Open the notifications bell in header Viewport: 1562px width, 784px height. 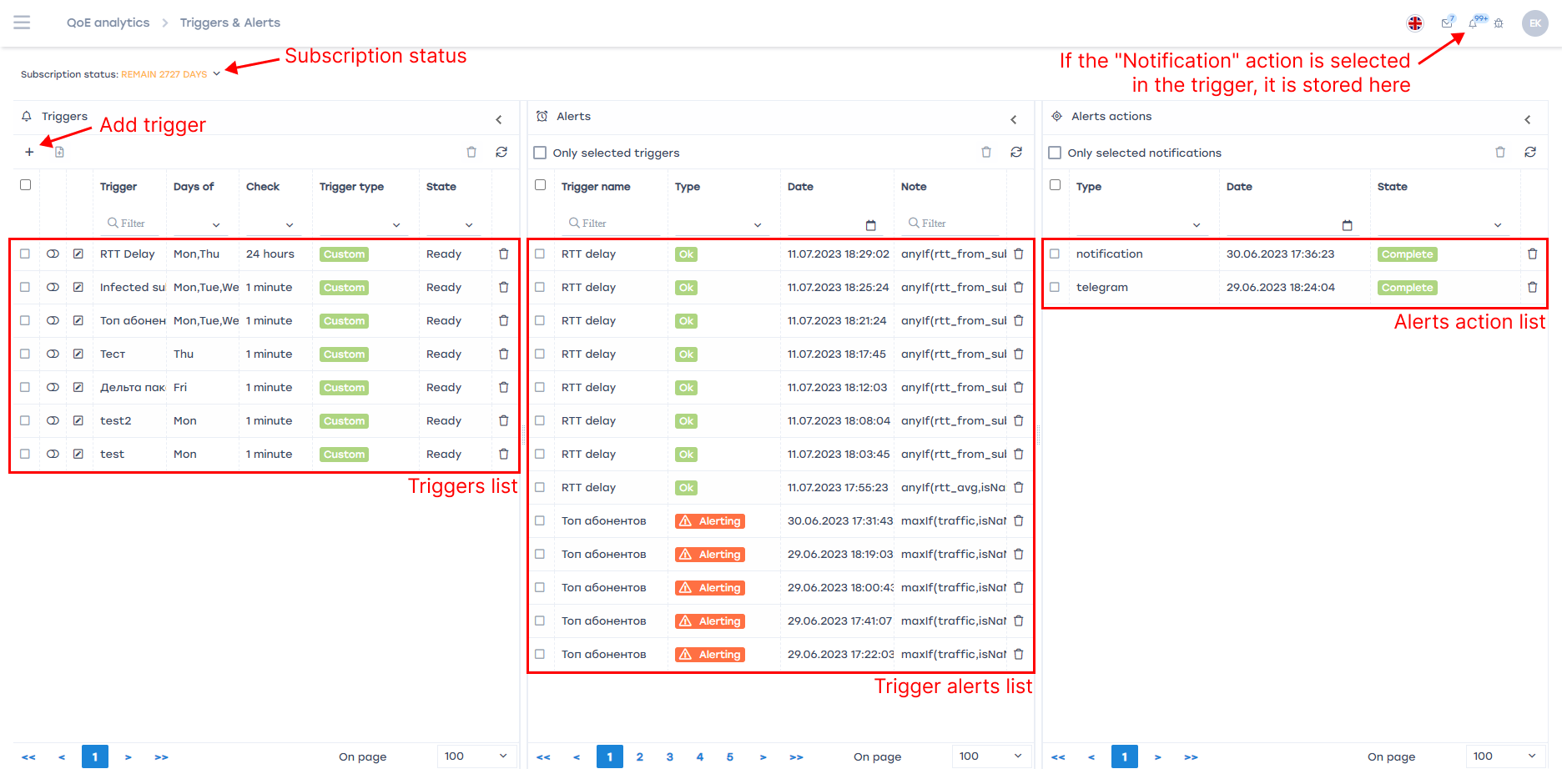point(1474,23)
